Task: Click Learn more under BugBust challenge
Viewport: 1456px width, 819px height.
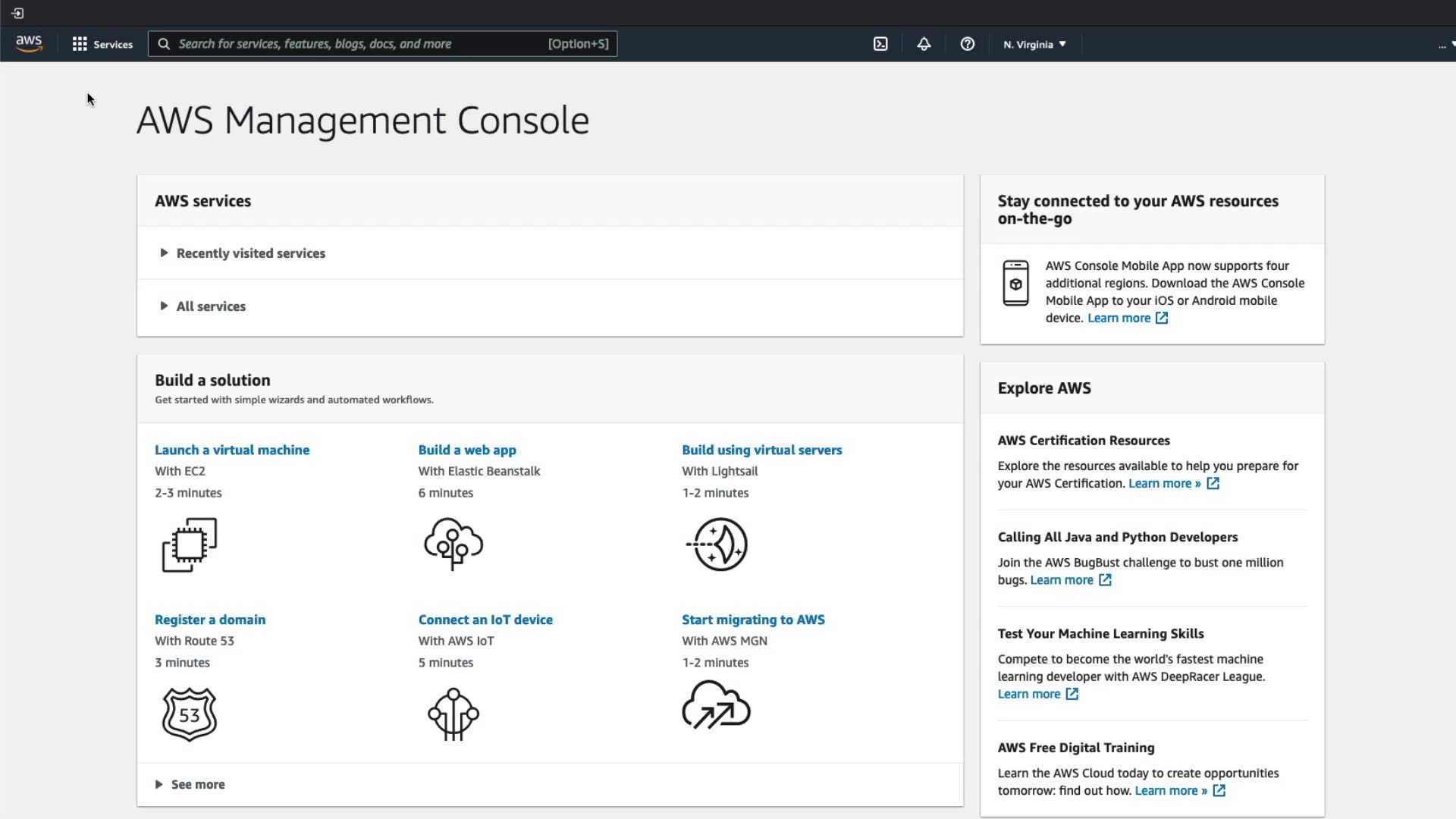Action: 1062,580
